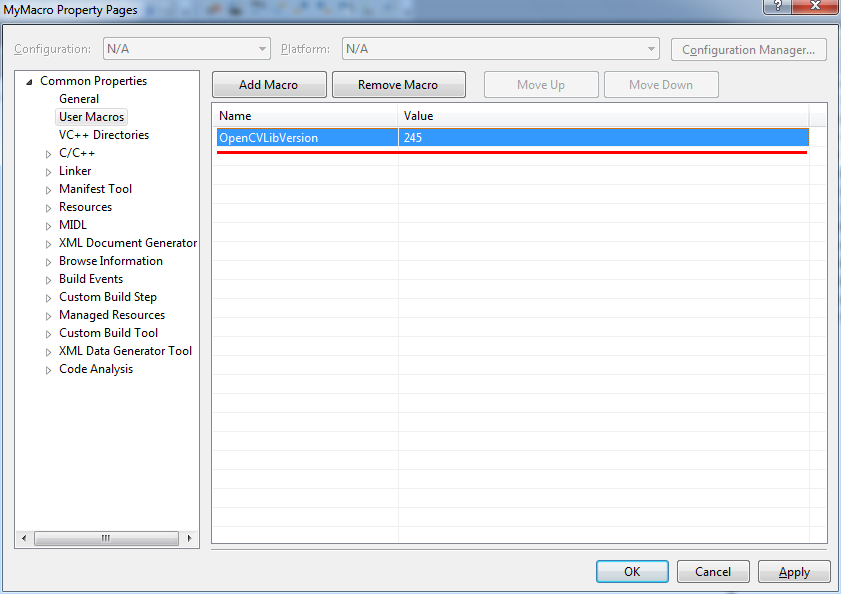Select the Linker tree item
The width and height of the screenshot is (841, 594).
[x=75, y=171]
